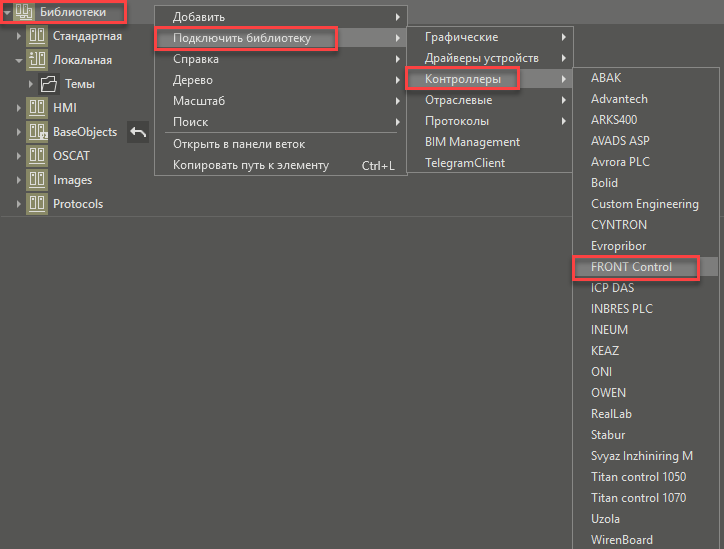
Task: Select RealLab controller library
Action: tap(646, 414)
